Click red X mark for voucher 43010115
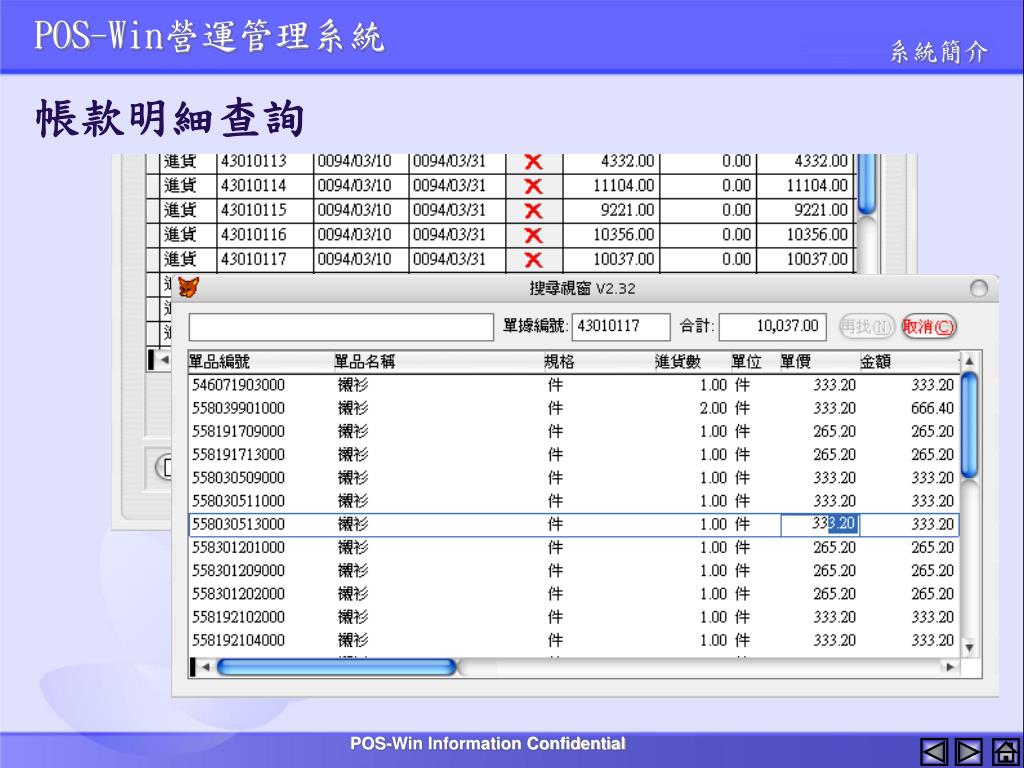This screenshot has width=1024, height=768. tap(534, 211)
